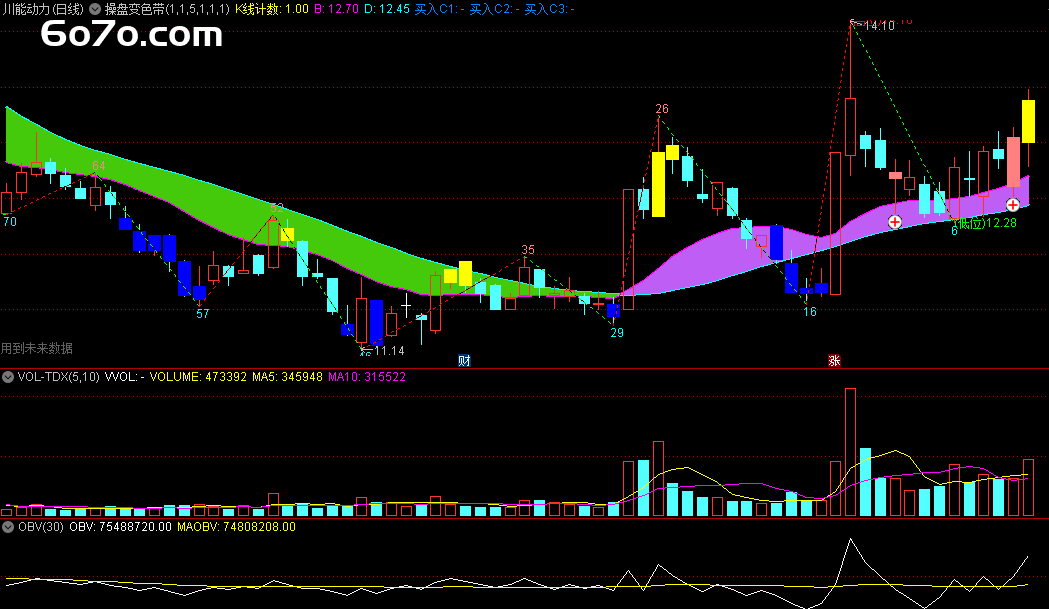Image resolution: width=1049 pixels, height=609 pixels.
Task: Click the OBV line peak
Action: pyautogui.click(x=850, y=539)
